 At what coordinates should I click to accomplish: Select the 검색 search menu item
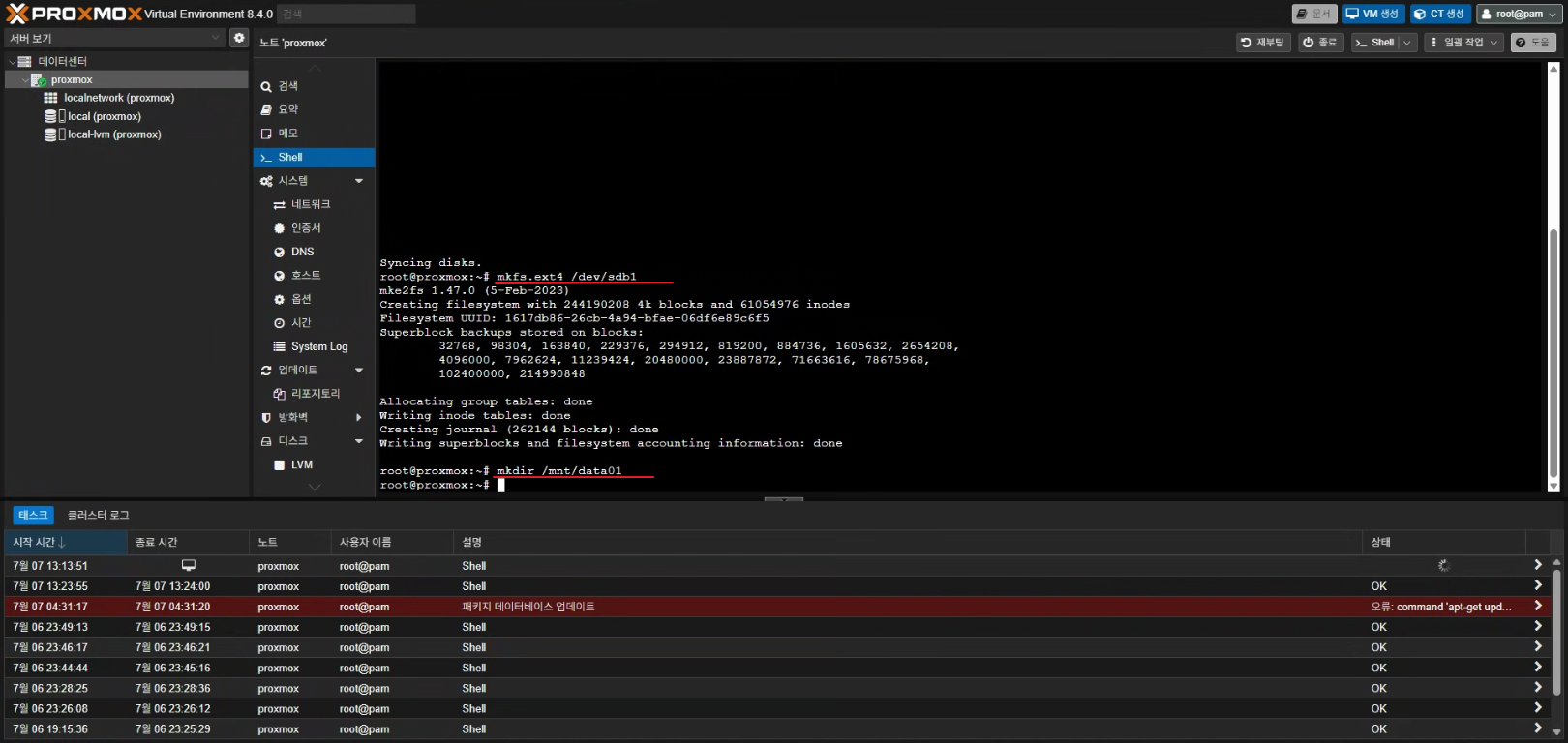click(314, 86)
